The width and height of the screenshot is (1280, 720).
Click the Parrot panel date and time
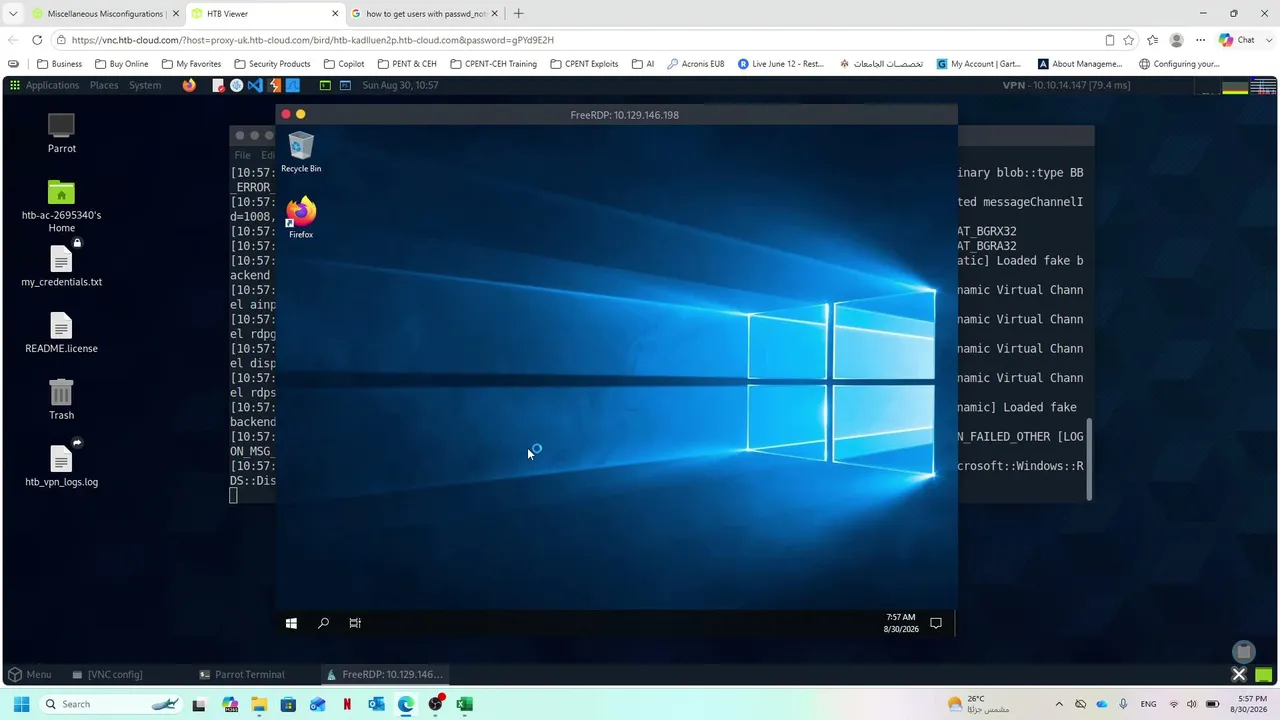click(400, 85)
